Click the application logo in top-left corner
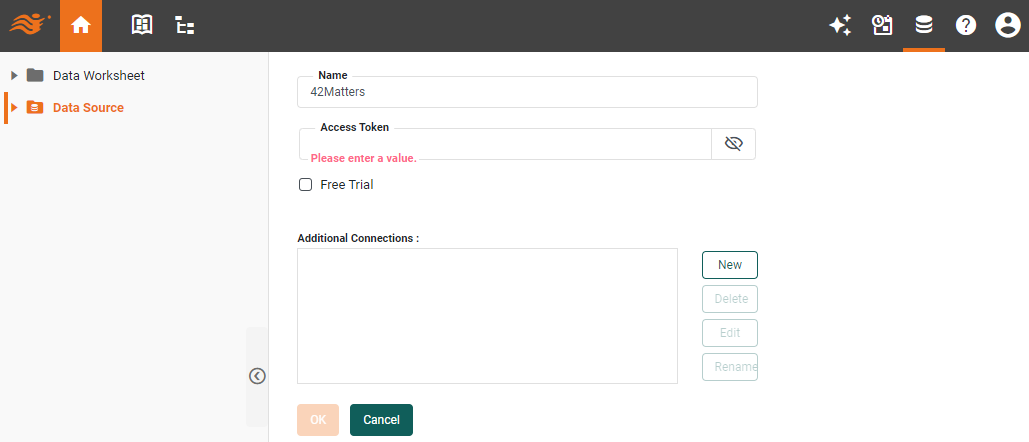The height and width of the screenshot is (442, 1029). (x=30, y=25)
